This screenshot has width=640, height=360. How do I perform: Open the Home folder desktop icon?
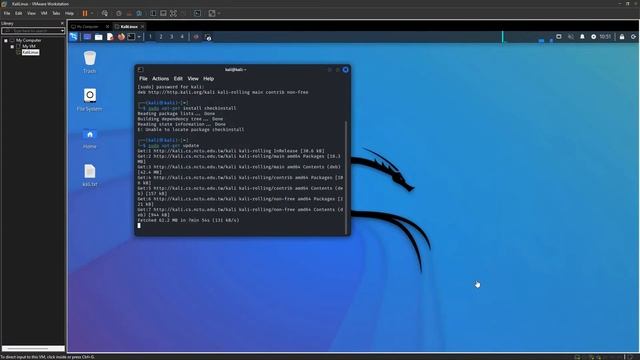click(x=90, y=138)
